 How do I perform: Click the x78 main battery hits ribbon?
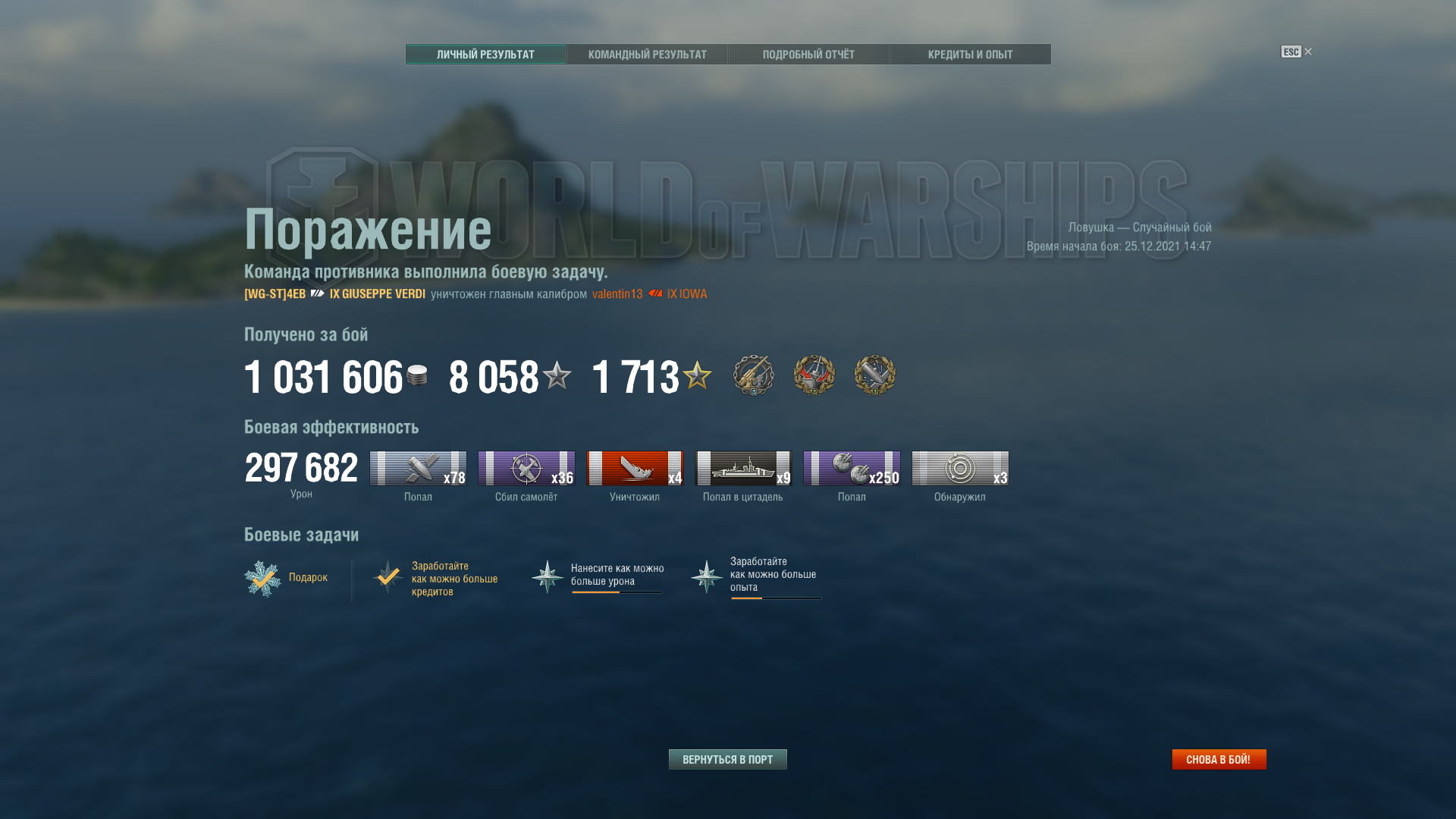pos(418,468)
